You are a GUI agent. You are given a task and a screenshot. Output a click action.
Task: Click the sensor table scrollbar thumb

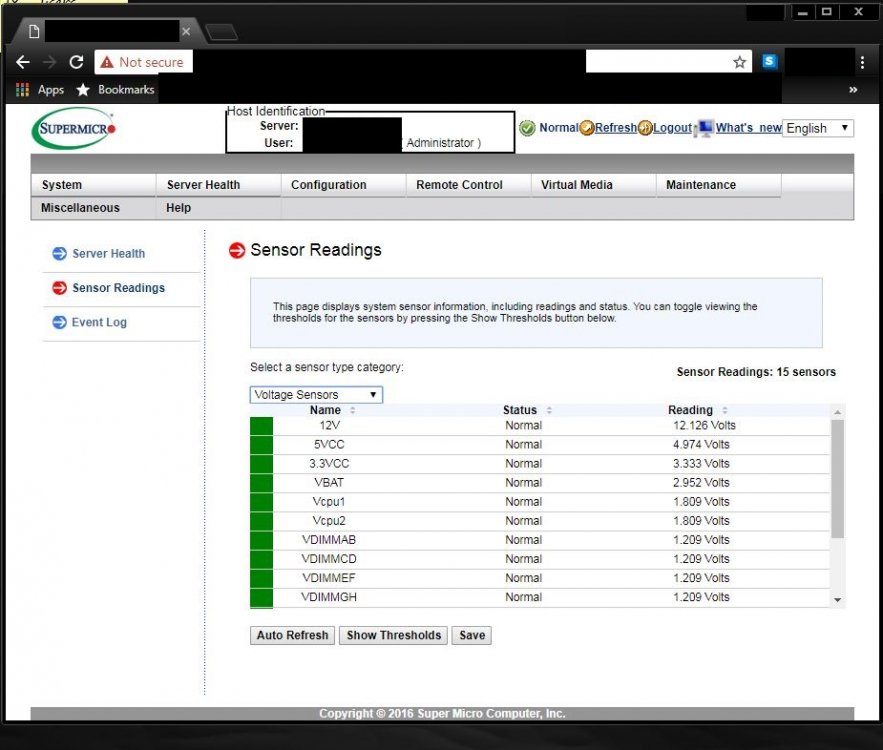point(837,479)
